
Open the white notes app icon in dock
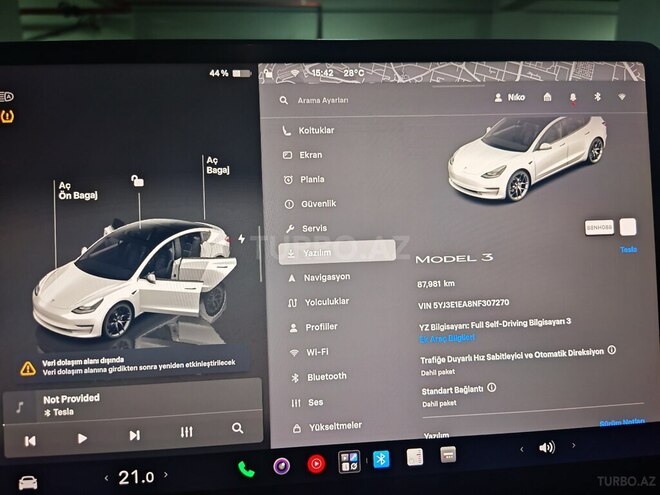[x=415, y=457]
